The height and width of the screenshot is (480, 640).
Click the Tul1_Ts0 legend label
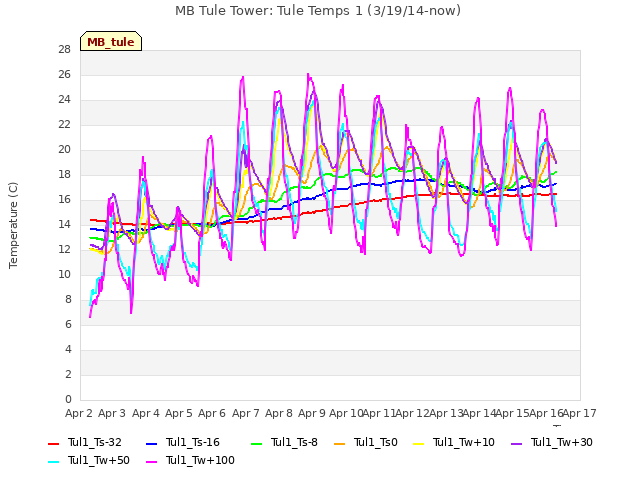pos(376,442)
